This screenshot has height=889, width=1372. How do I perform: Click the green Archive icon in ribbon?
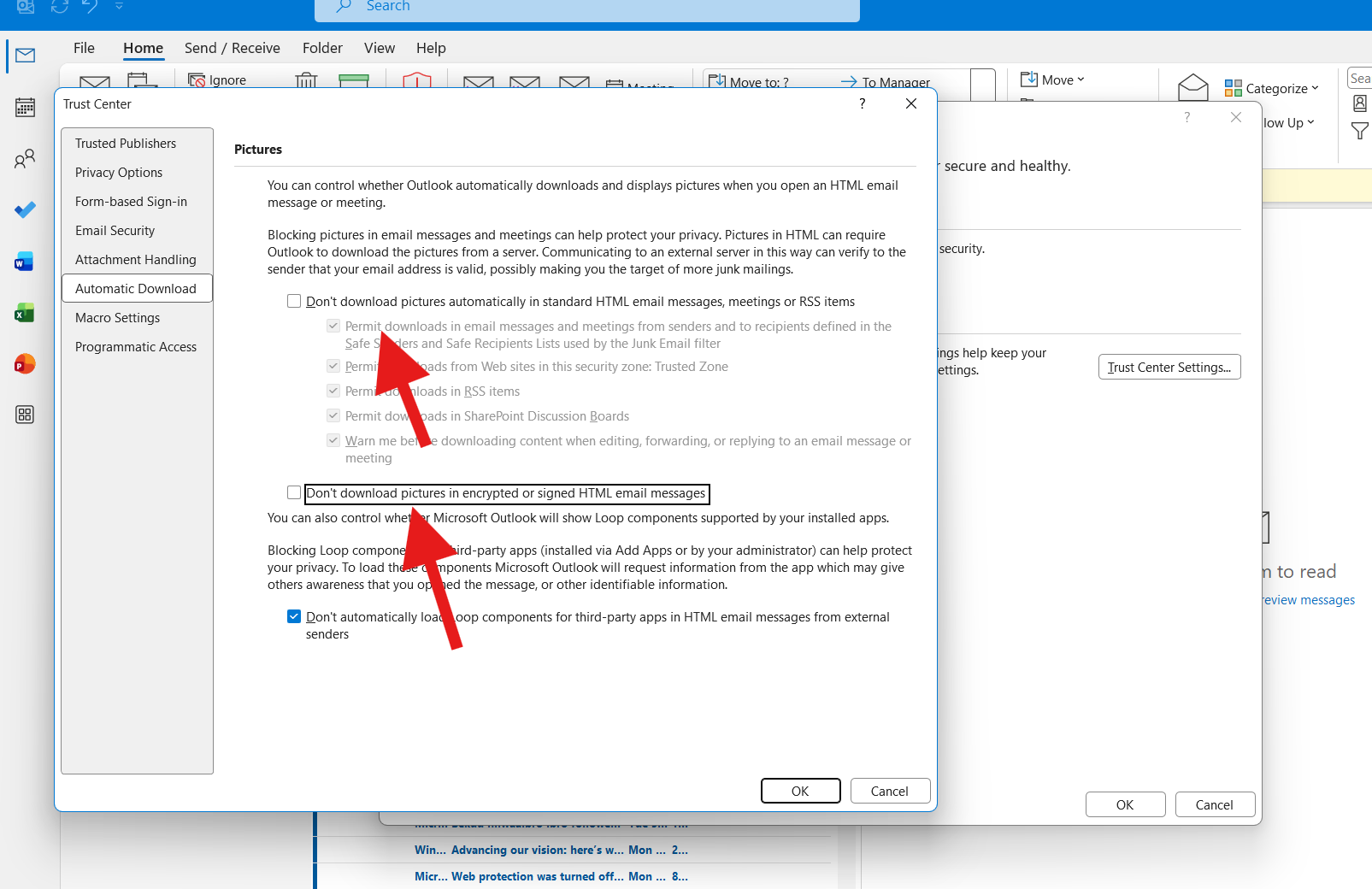click(354, 81)
